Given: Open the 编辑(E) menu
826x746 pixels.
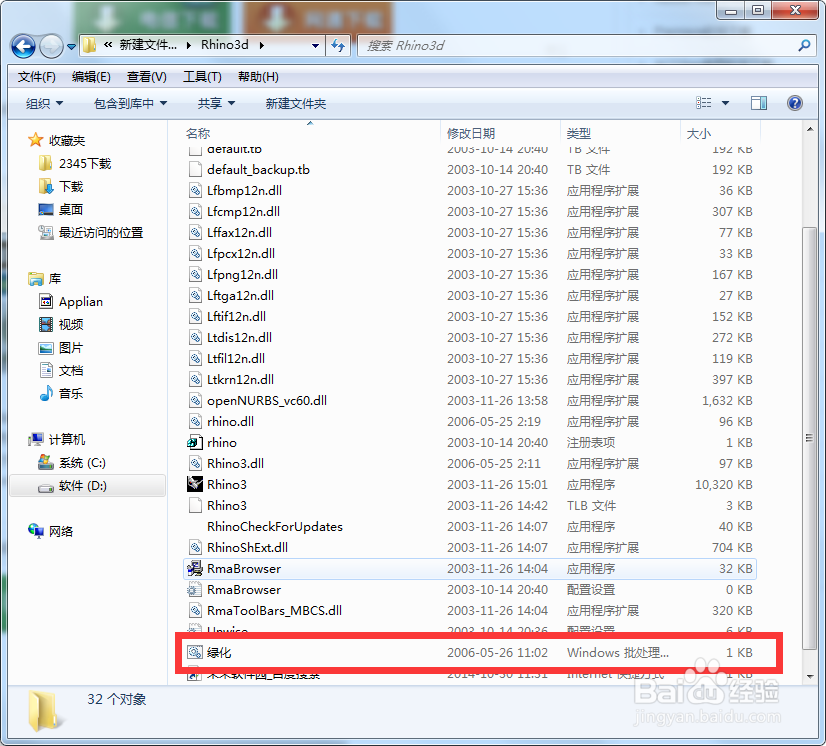Looking at the screenshot, I should (x=91, y=77).
